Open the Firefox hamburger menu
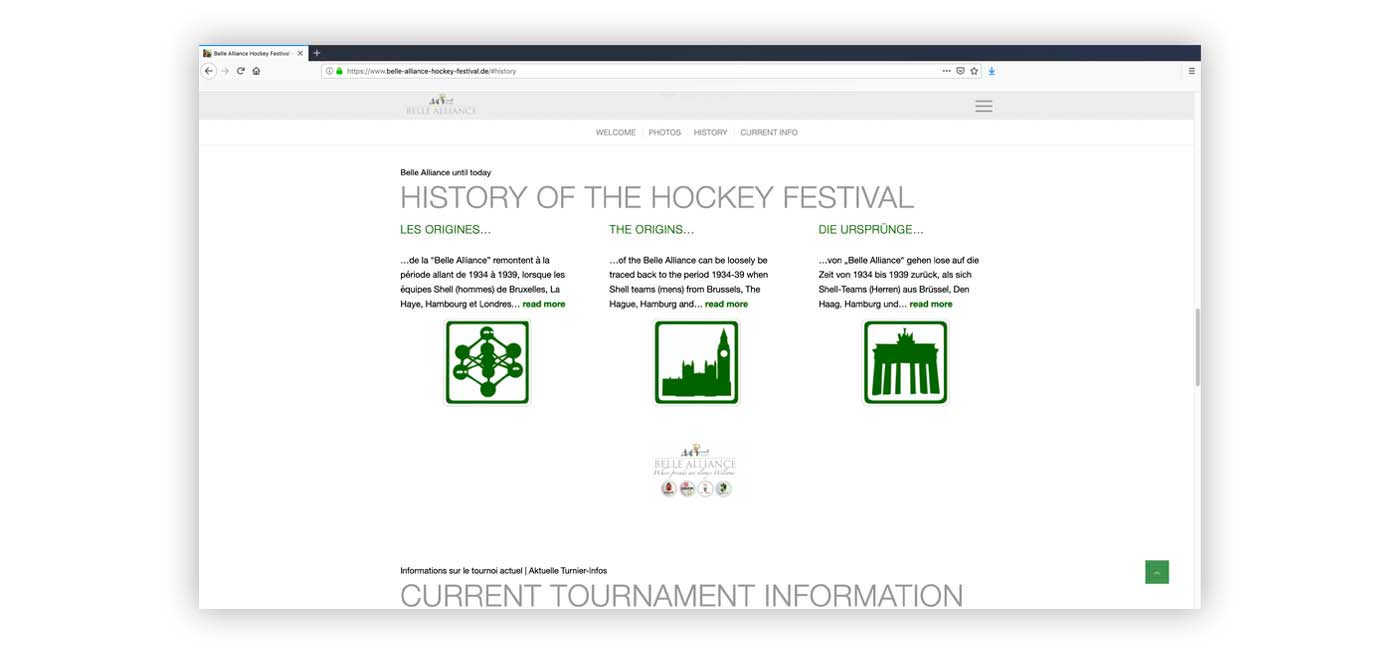 point(1191,71)
